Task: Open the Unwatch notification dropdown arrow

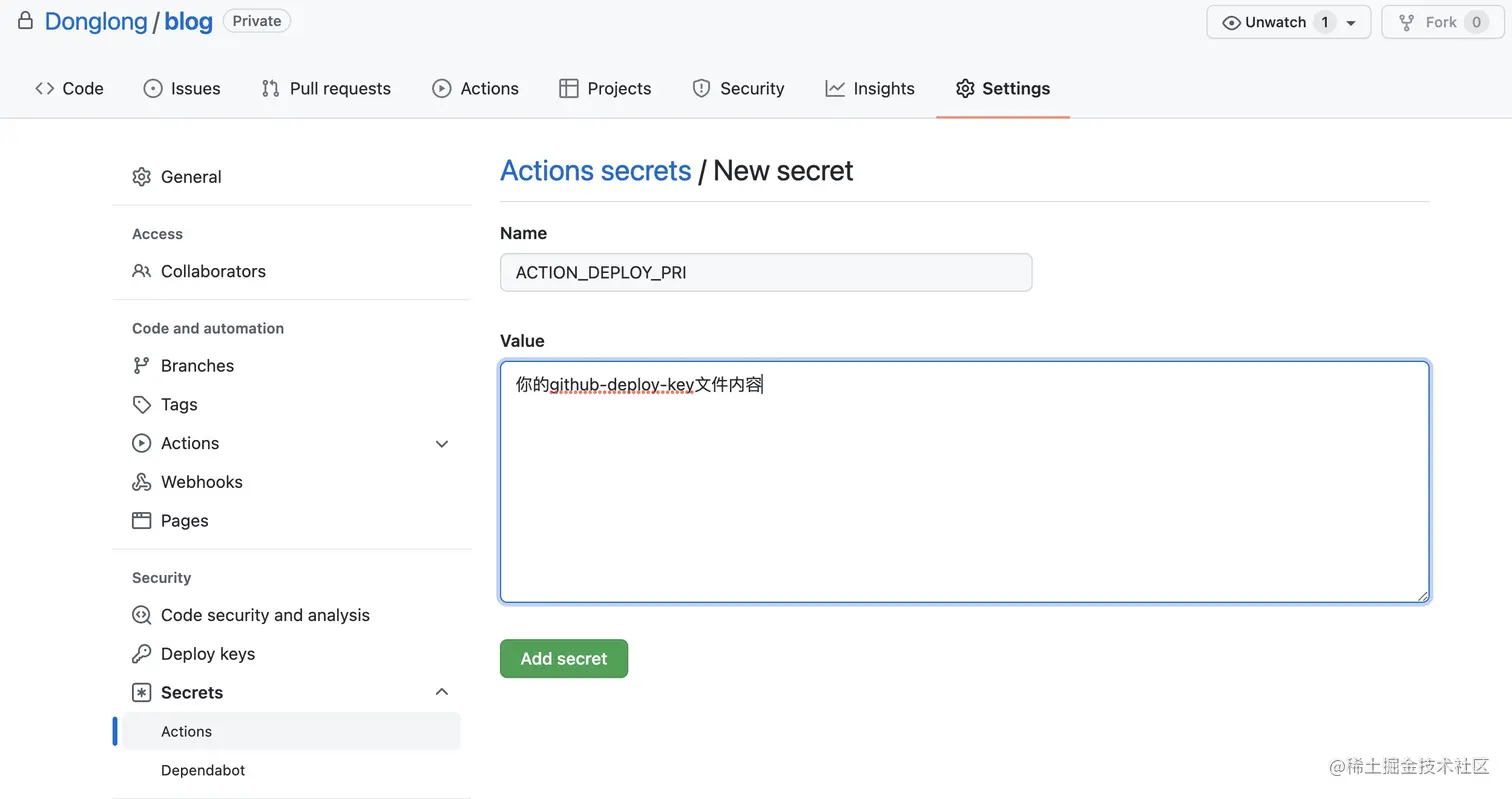Action: (1352, 21)
